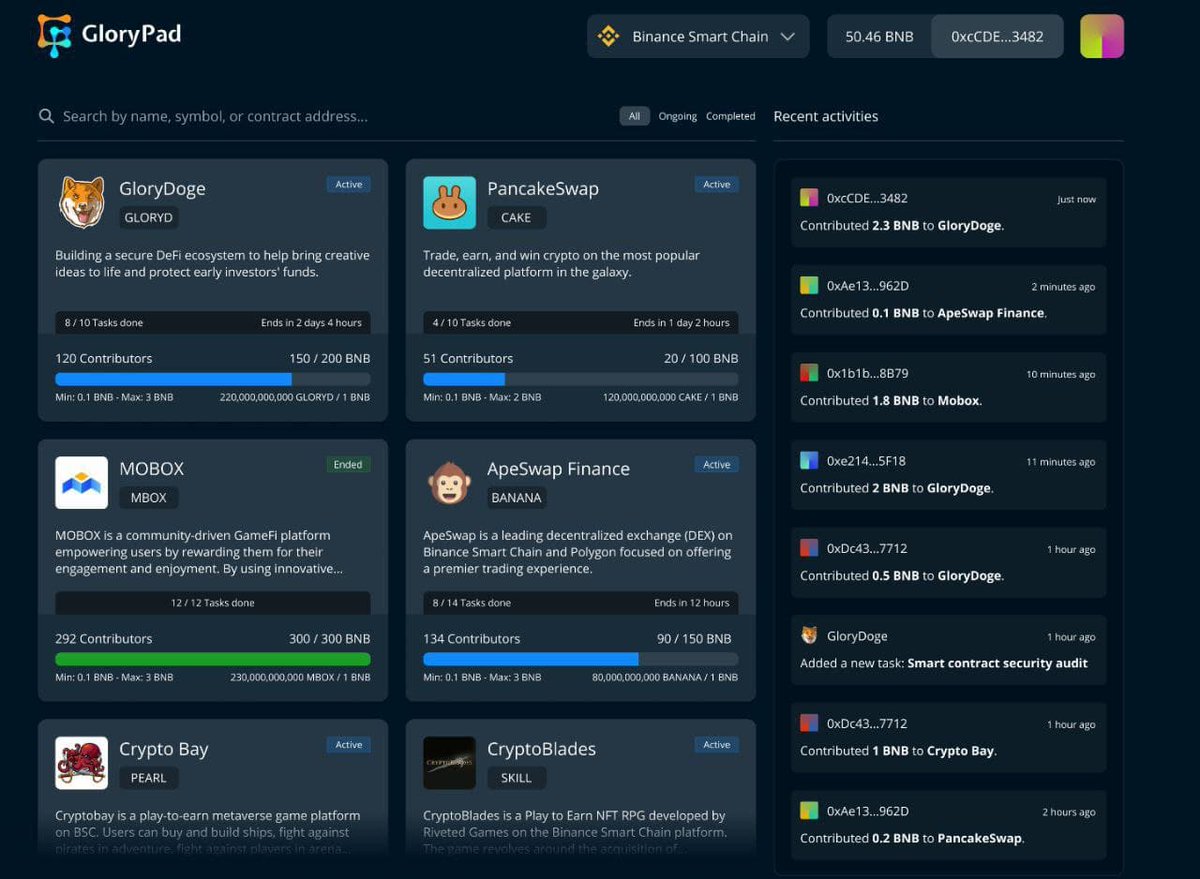
Task: Click the GloryPad logo icon
Action: tap(55, 35)
